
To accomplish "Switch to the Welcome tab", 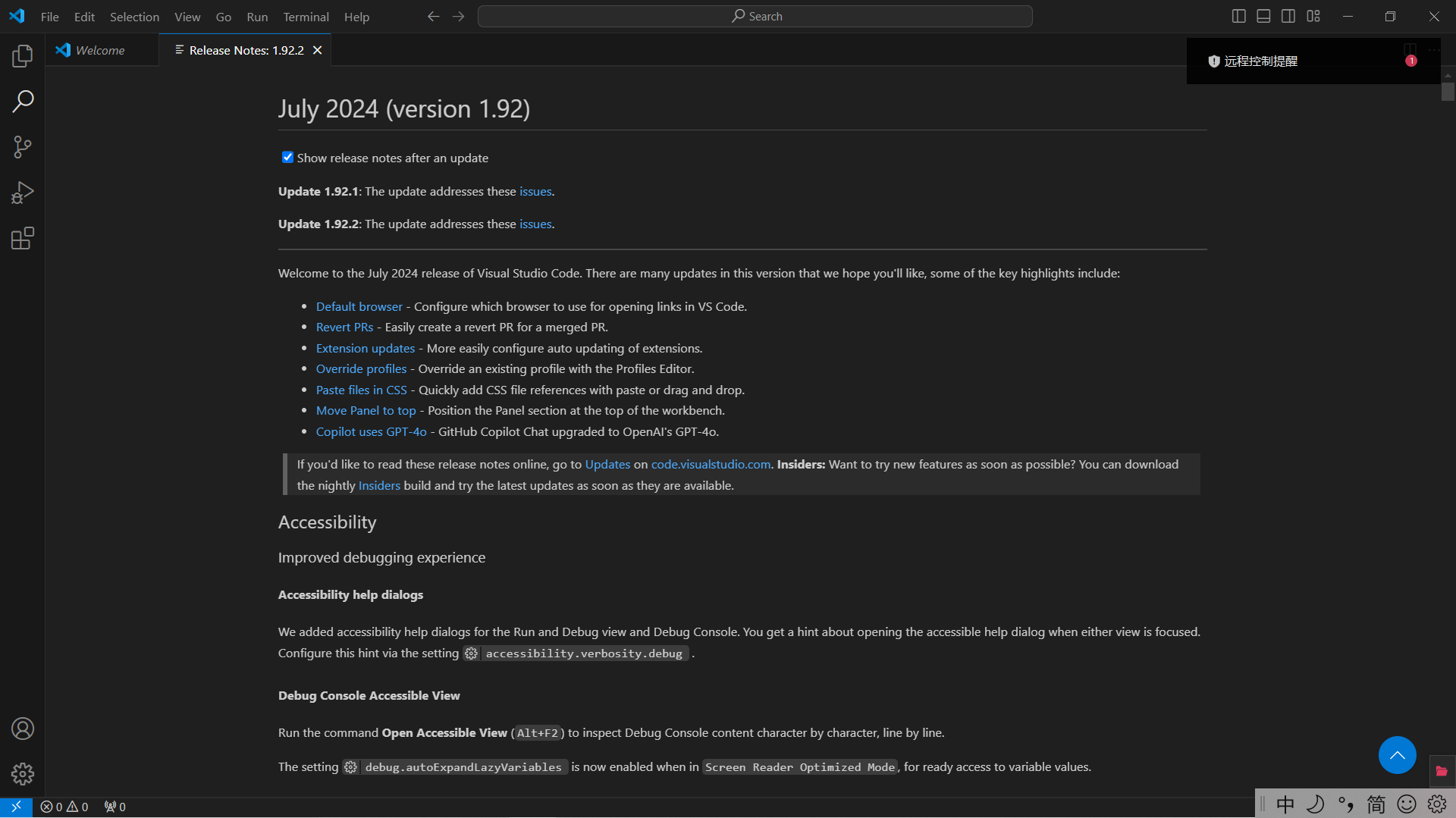I will tap(102, 50).
